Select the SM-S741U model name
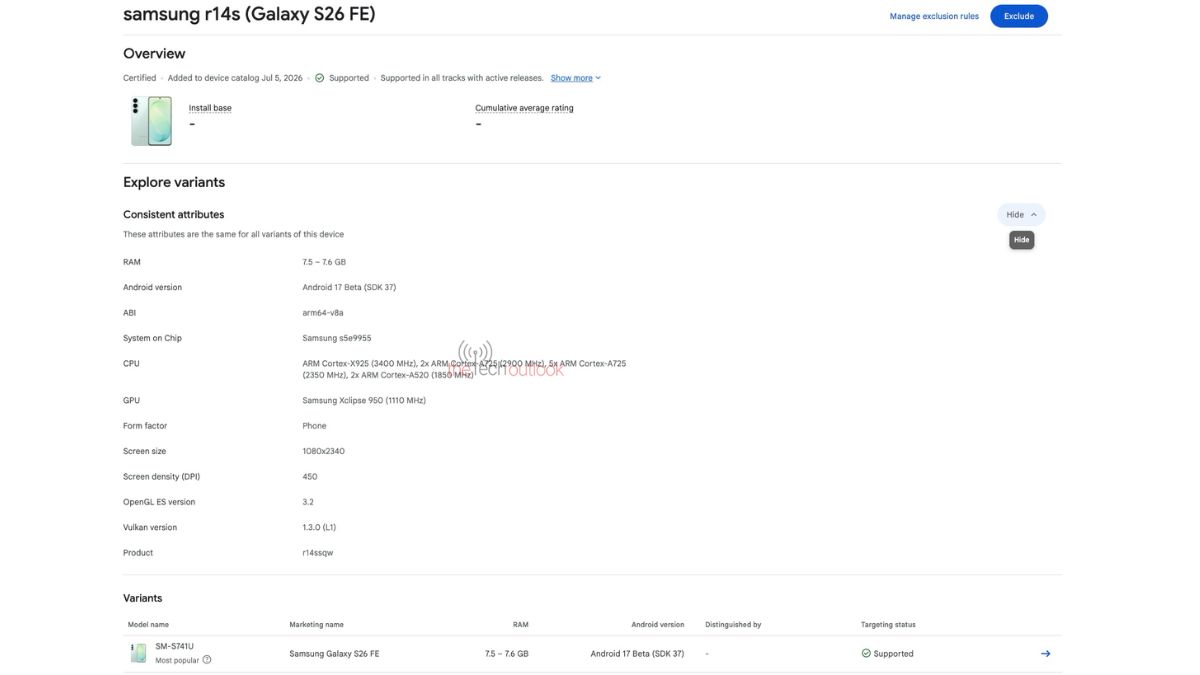Image resolution: width=1200 pixels, height=675 pixels. coord(175,646)
